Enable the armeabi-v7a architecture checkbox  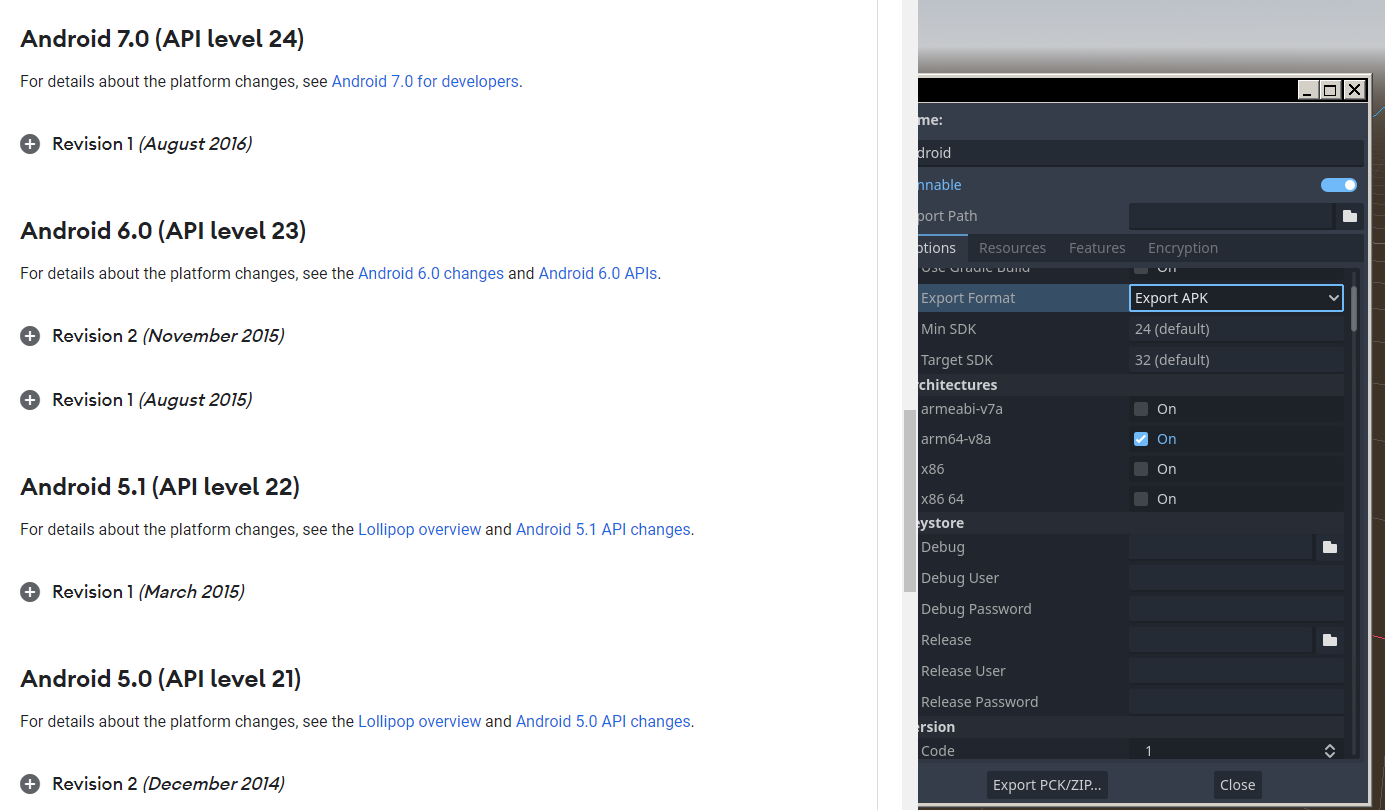(1141, 409)
